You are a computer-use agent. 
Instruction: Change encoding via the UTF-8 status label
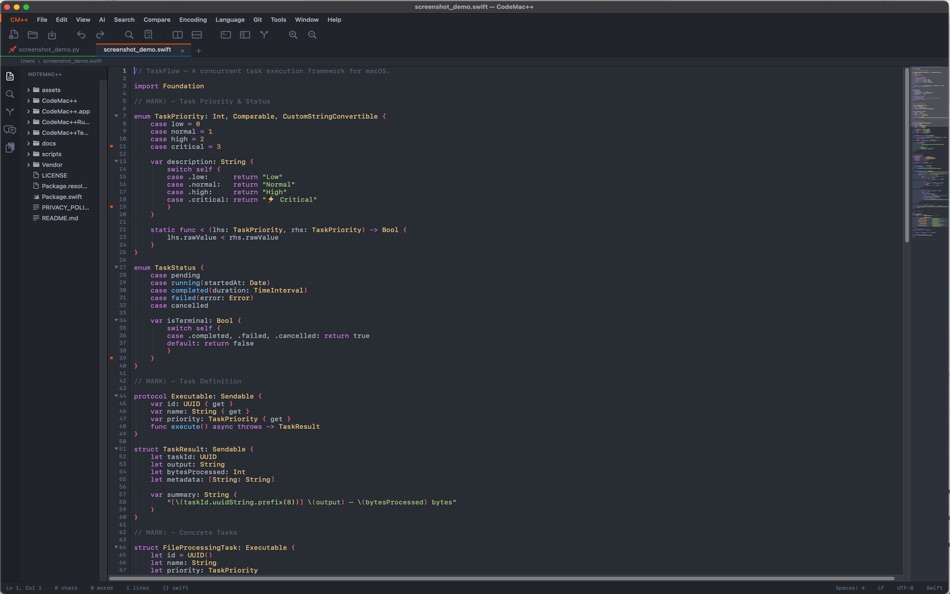pos(905,588)
